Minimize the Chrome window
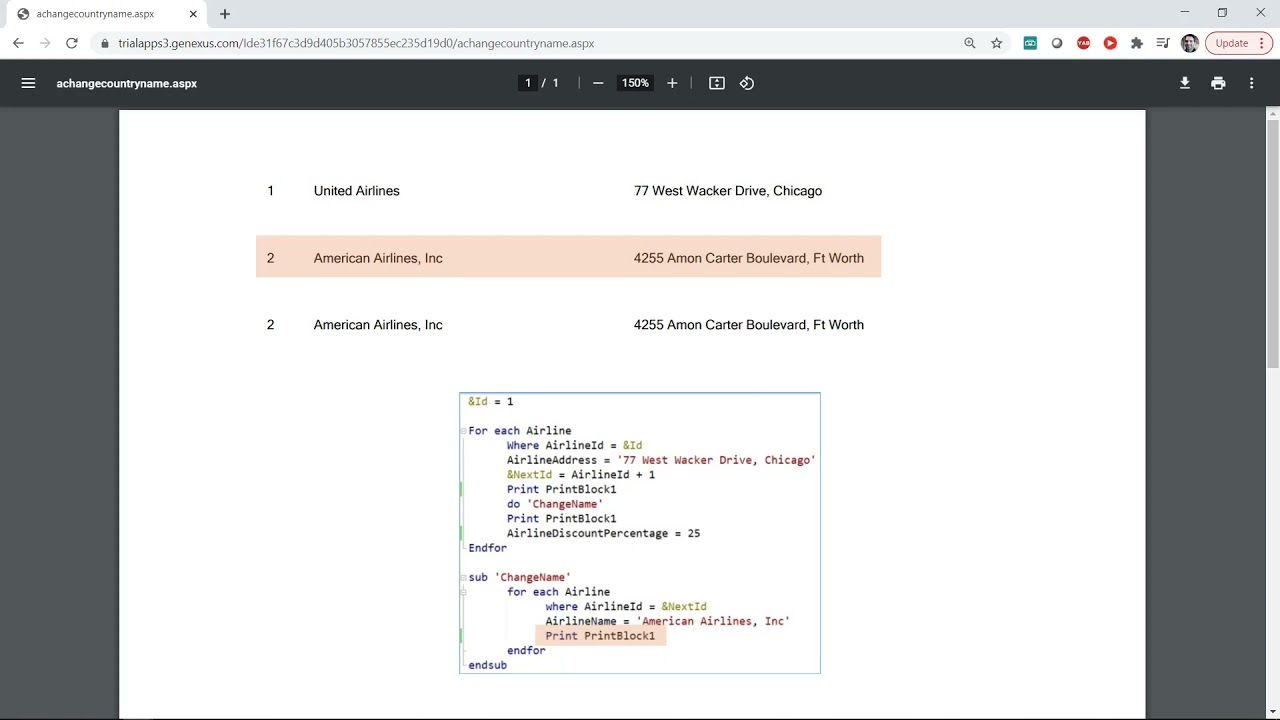The height and width of the screenshot is (720, 1280). tap(1185, 13)
